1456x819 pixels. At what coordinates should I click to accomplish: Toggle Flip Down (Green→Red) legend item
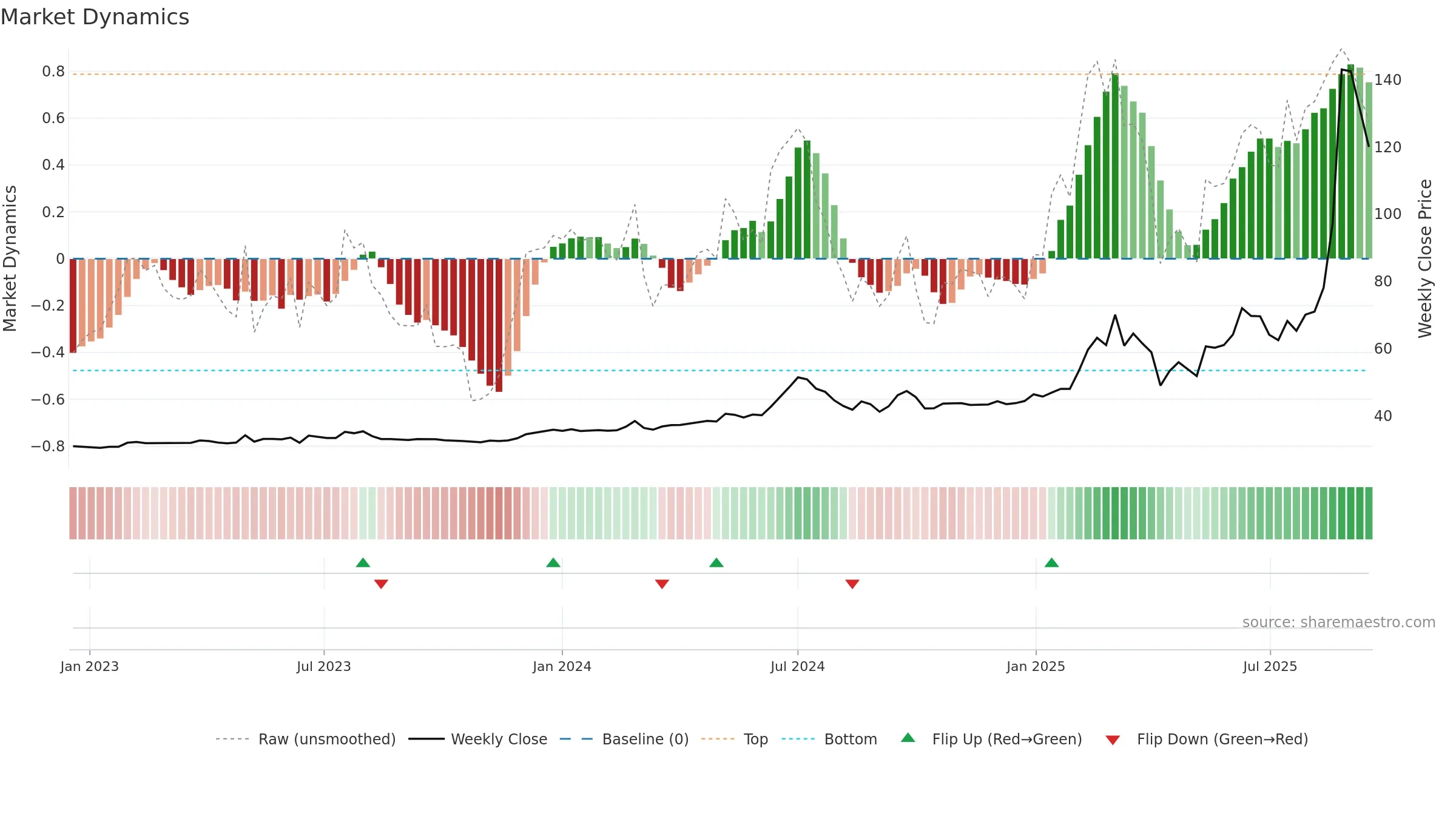[1207, 739]
